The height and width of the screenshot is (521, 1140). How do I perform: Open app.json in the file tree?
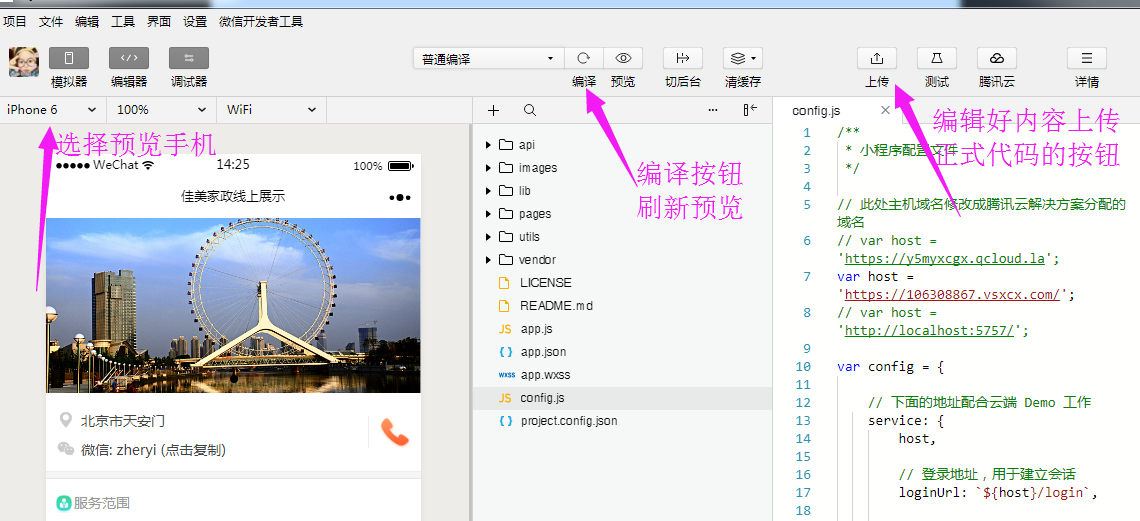pyautogui.click(x=543, y=352)
